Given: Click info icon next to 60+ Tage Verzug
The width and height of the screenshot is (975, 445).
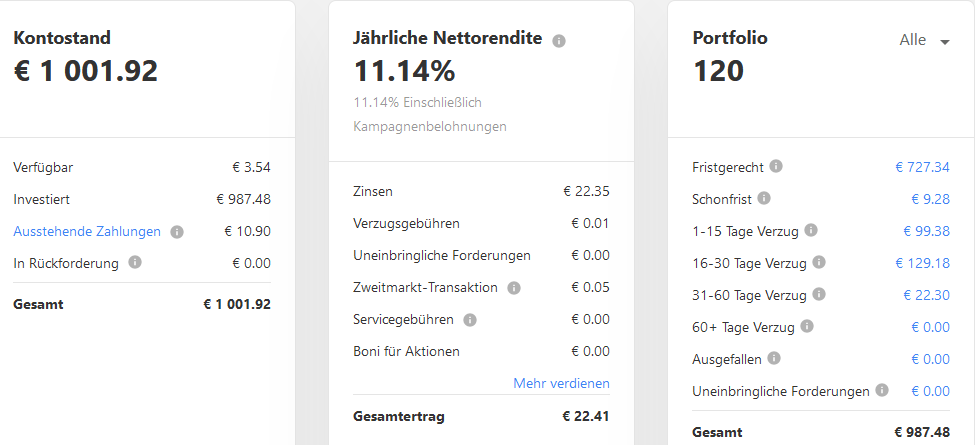Looking at the screenshot, I should tap(806, 326).
